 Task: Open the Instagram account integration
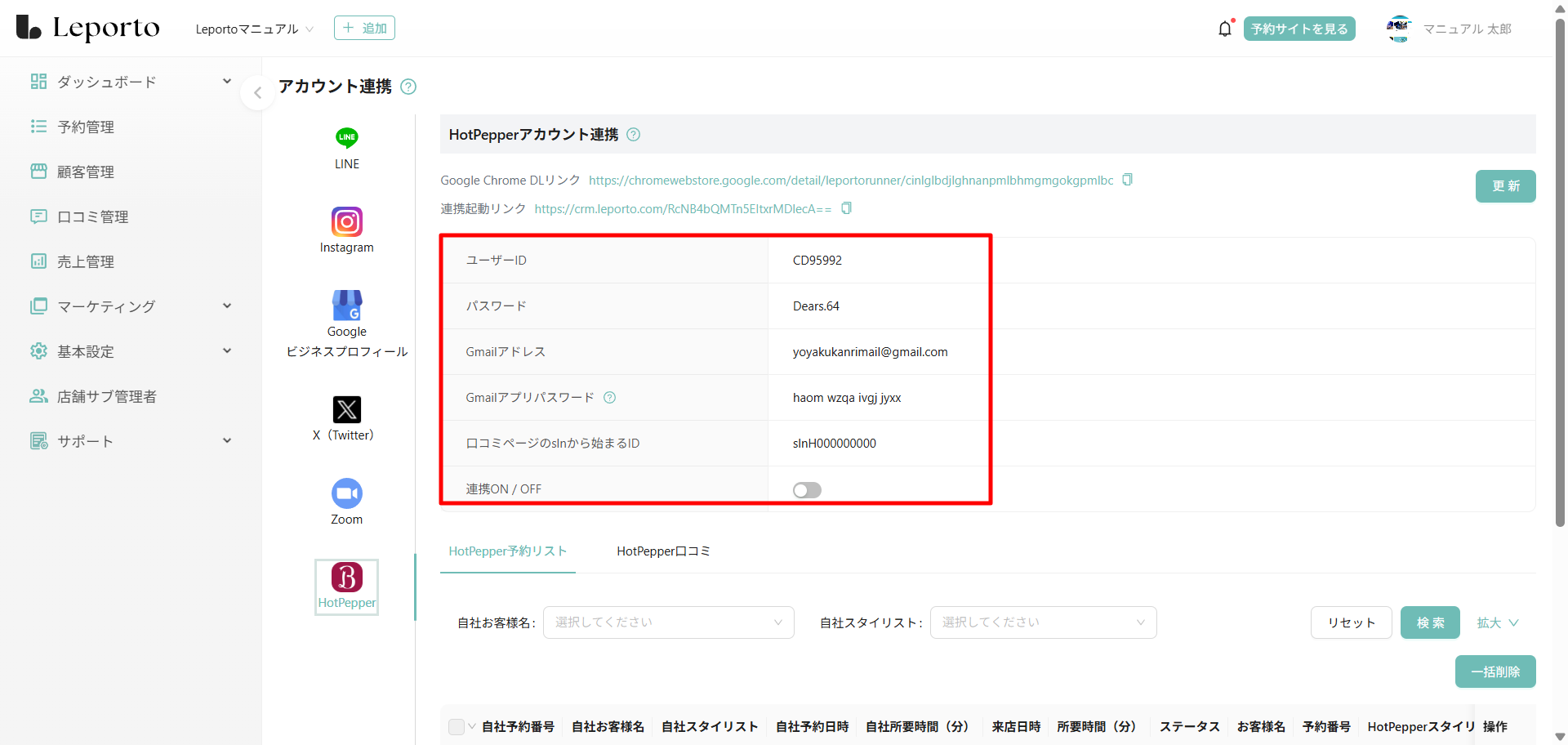[347, 230]
